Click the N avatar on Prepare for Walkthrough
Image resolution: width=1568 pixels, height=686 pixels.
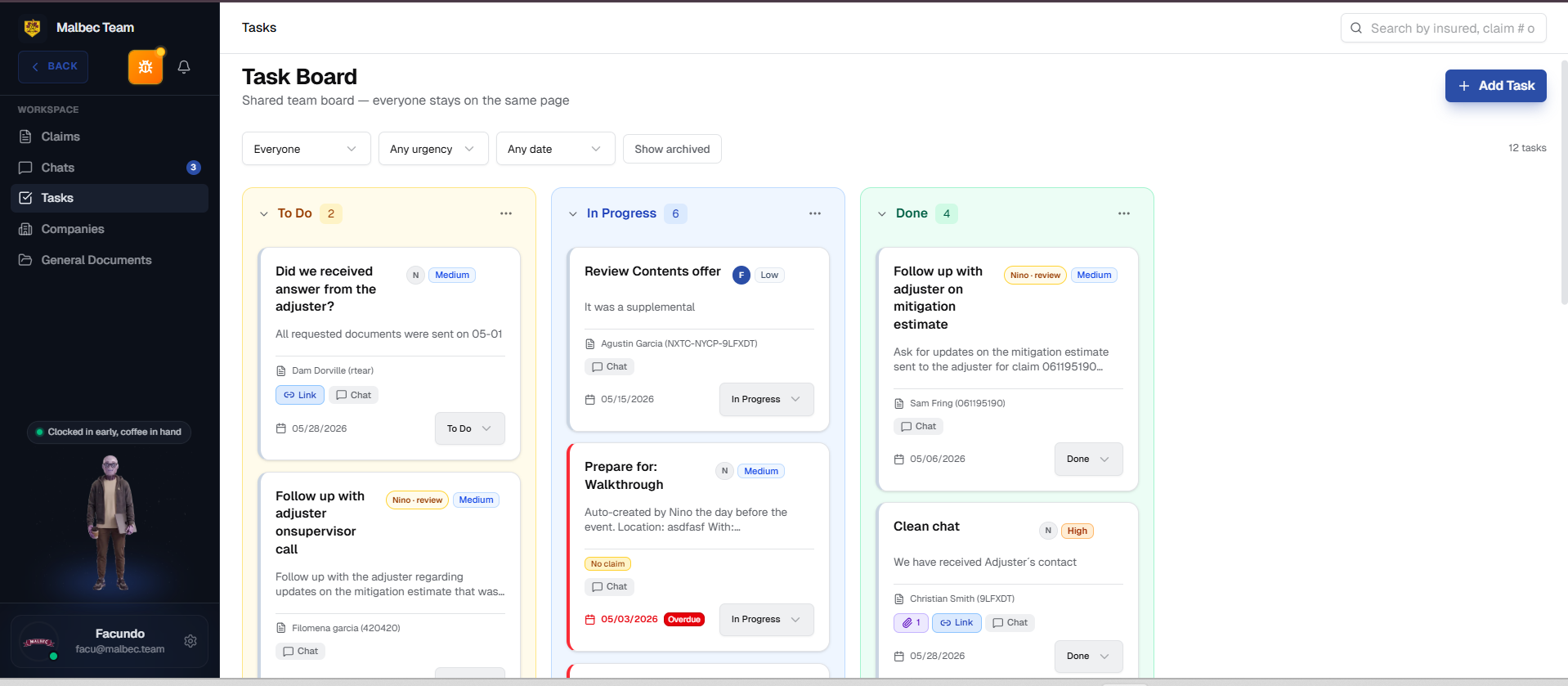coord(724,471)
